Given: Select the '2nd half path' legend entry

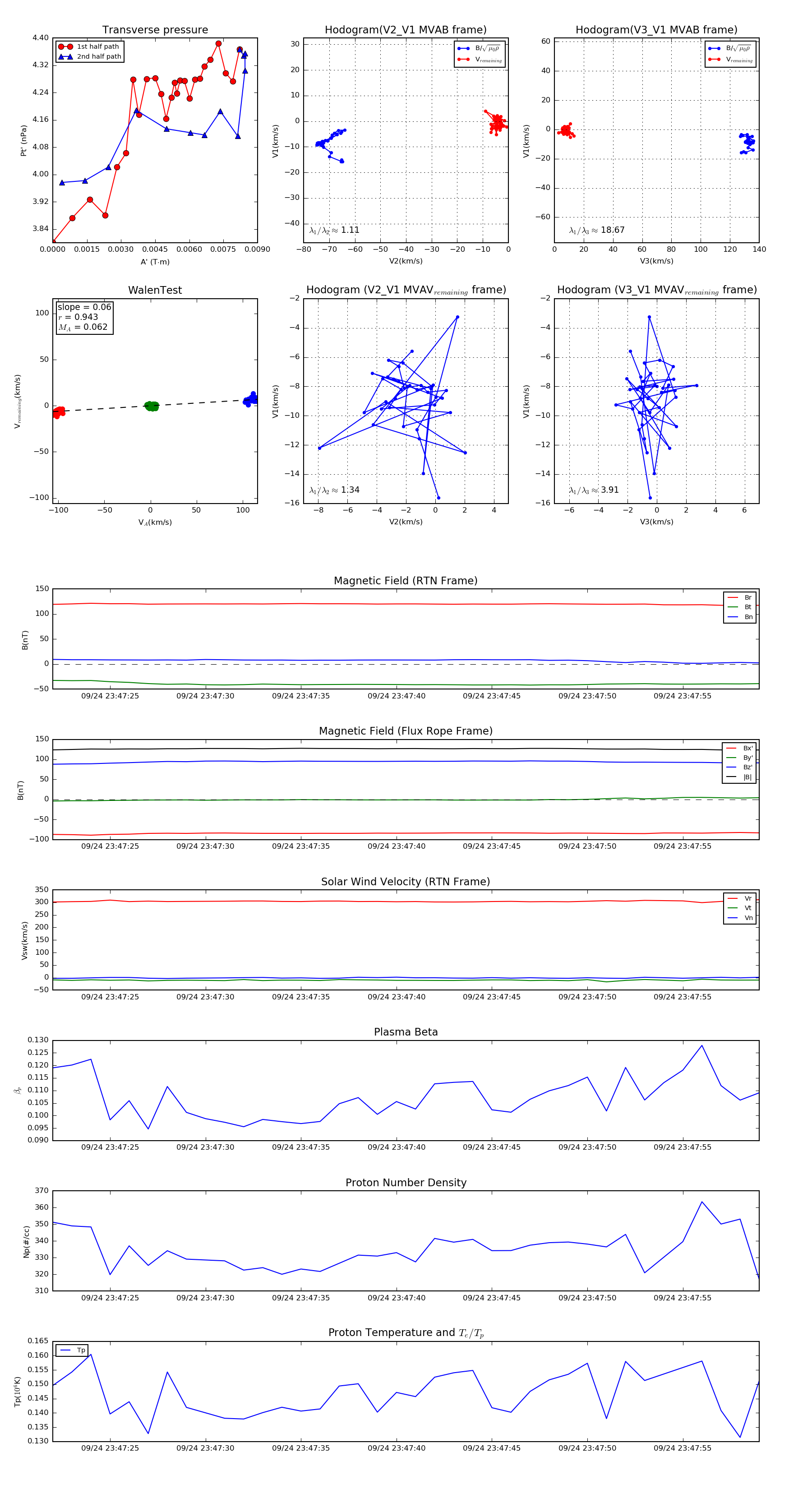Looking at the screenshot, I should point(89,57).
